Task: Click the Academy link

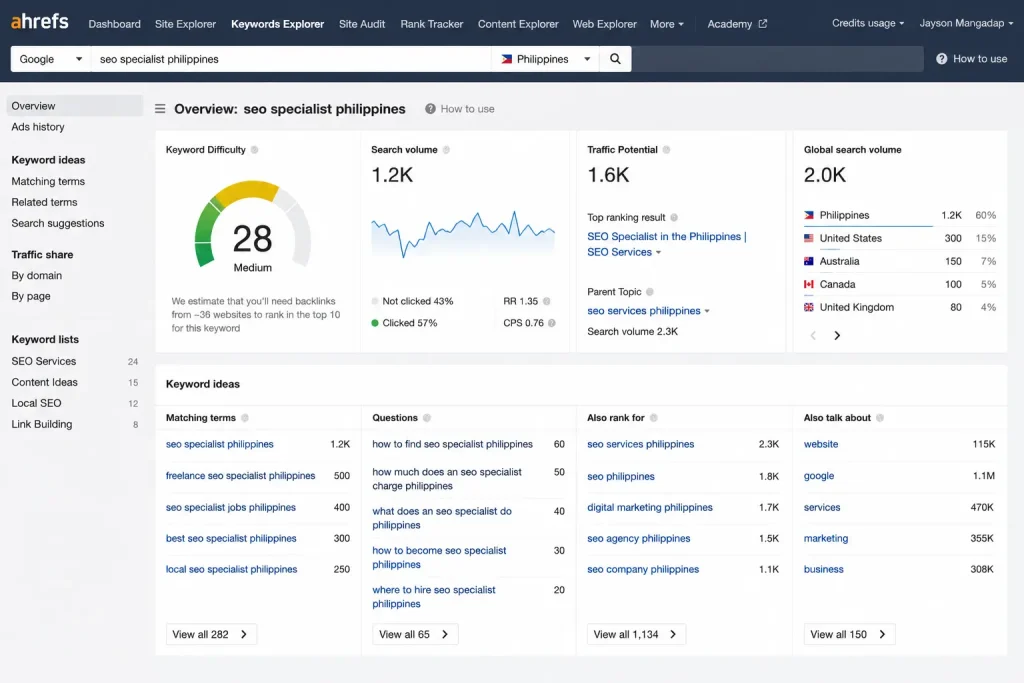Action: pyautogui.click(x=729, y=24)
